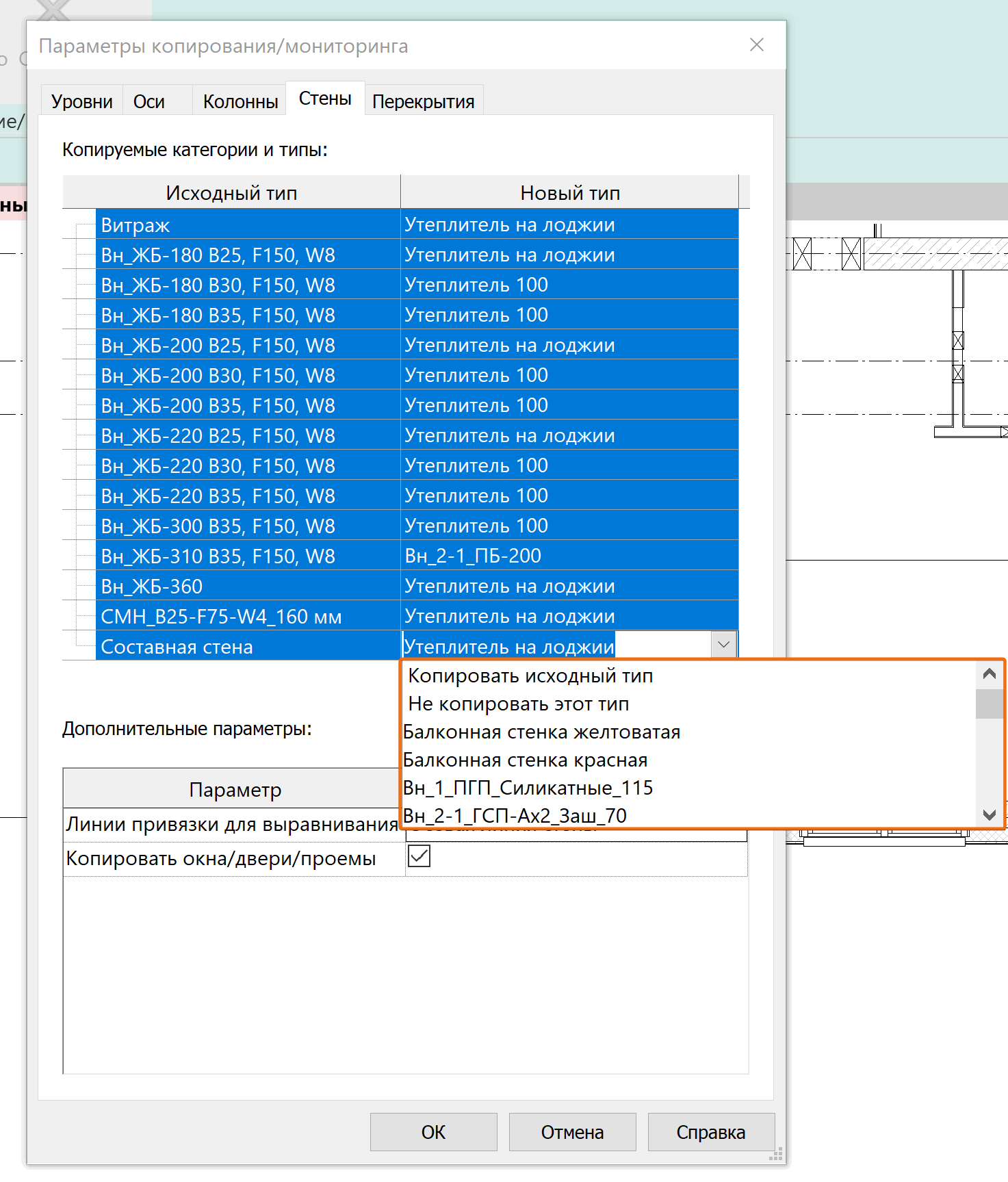The width and height of the screenshot is (1008, 1182).
Task: Toggle the Копировать окна/двери/проемы checkbox
Action: [419, 856]
